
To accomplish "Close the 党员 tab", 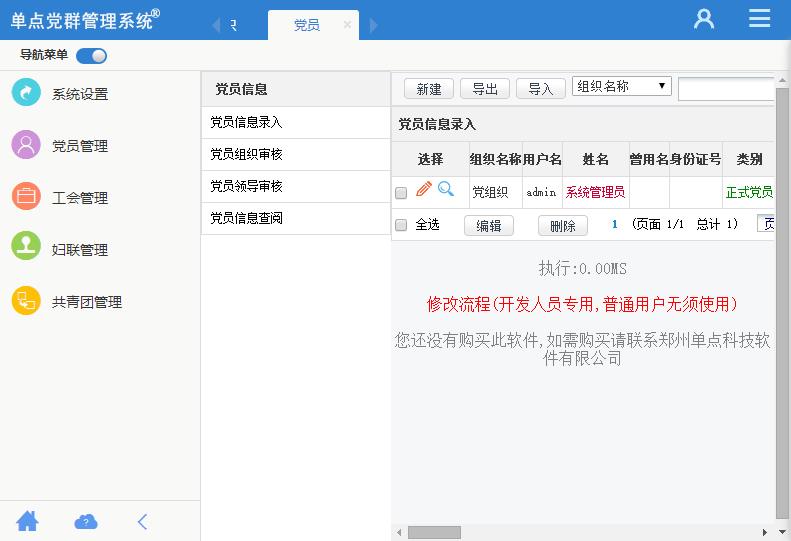I will 347,24.
